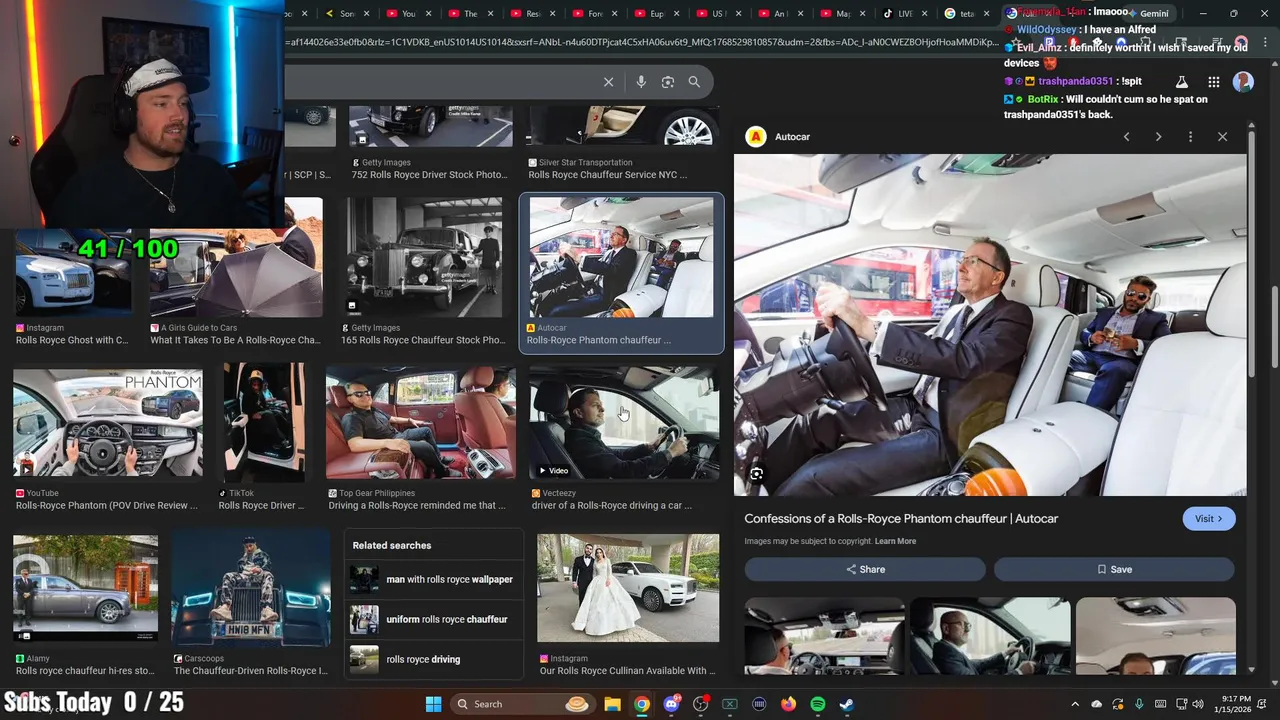Select 'rolls royce driving' related search
Image resolution: width=1280 pixels, height=720 pixels.
click(432, 659)
